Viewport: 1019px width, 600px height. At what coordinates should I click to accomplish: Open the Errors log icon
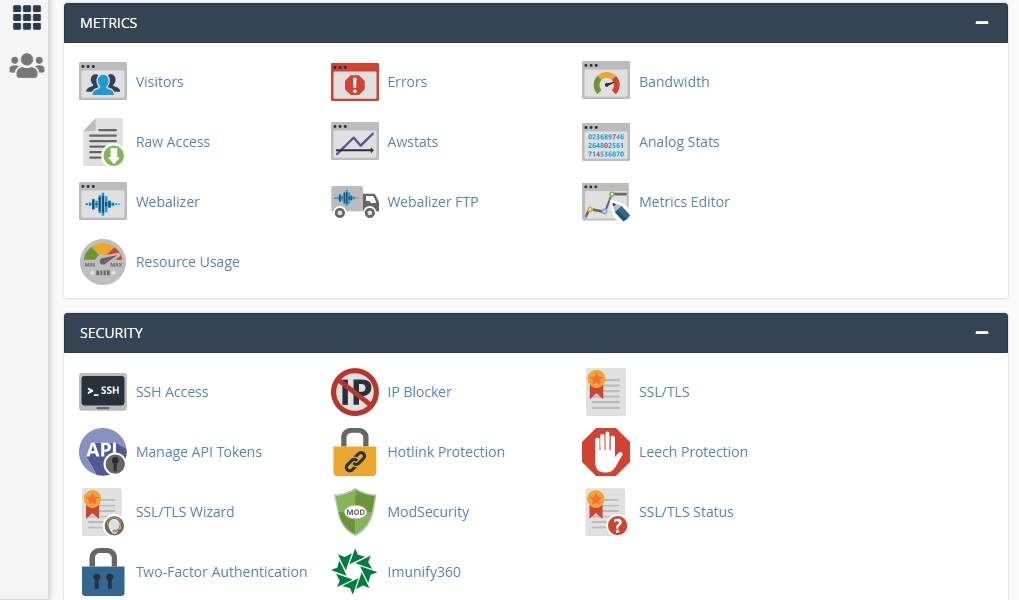pyautogui.click(x=355, y=82)
